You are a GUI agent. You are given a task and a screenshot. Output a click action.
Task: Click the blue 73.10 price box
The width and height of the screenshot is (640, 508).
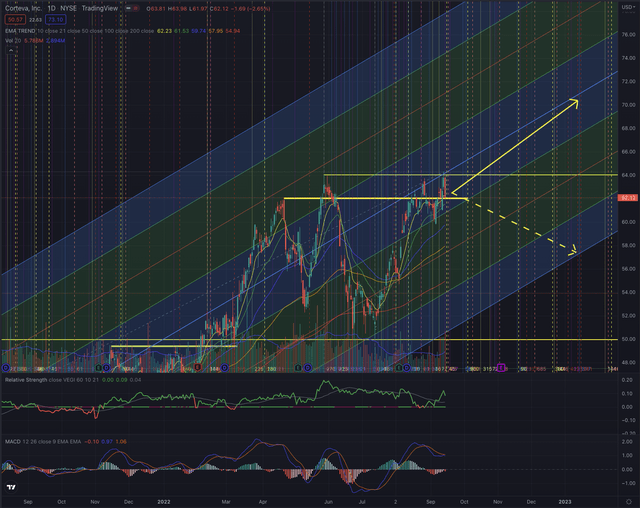[55, 20]
